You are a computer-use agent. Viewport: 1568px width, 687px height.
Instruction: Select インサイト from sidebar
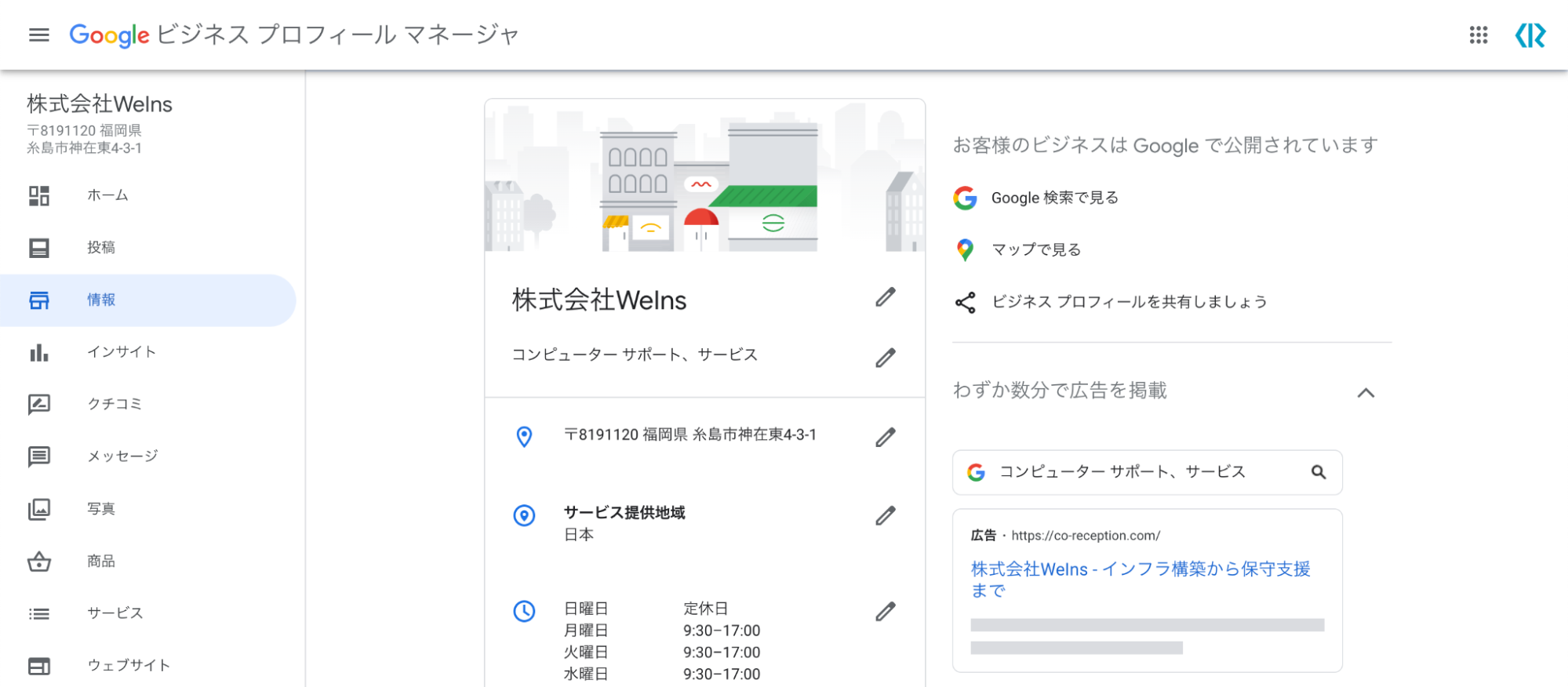[122, 352]
